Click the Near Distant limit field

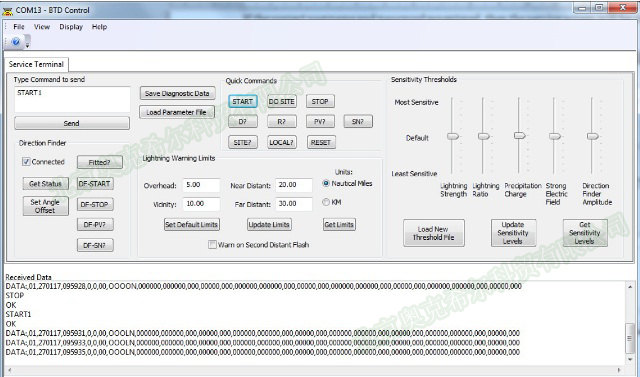[x=294, y=185]
